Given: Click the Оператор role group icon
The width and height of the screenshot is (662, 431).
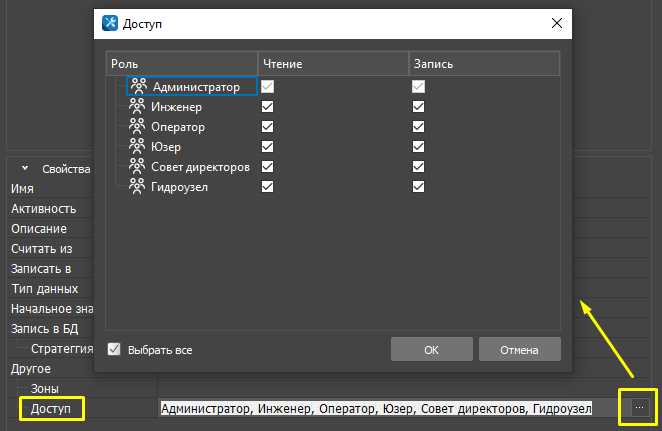Looking at the screenshot, I should pos(138,127).
